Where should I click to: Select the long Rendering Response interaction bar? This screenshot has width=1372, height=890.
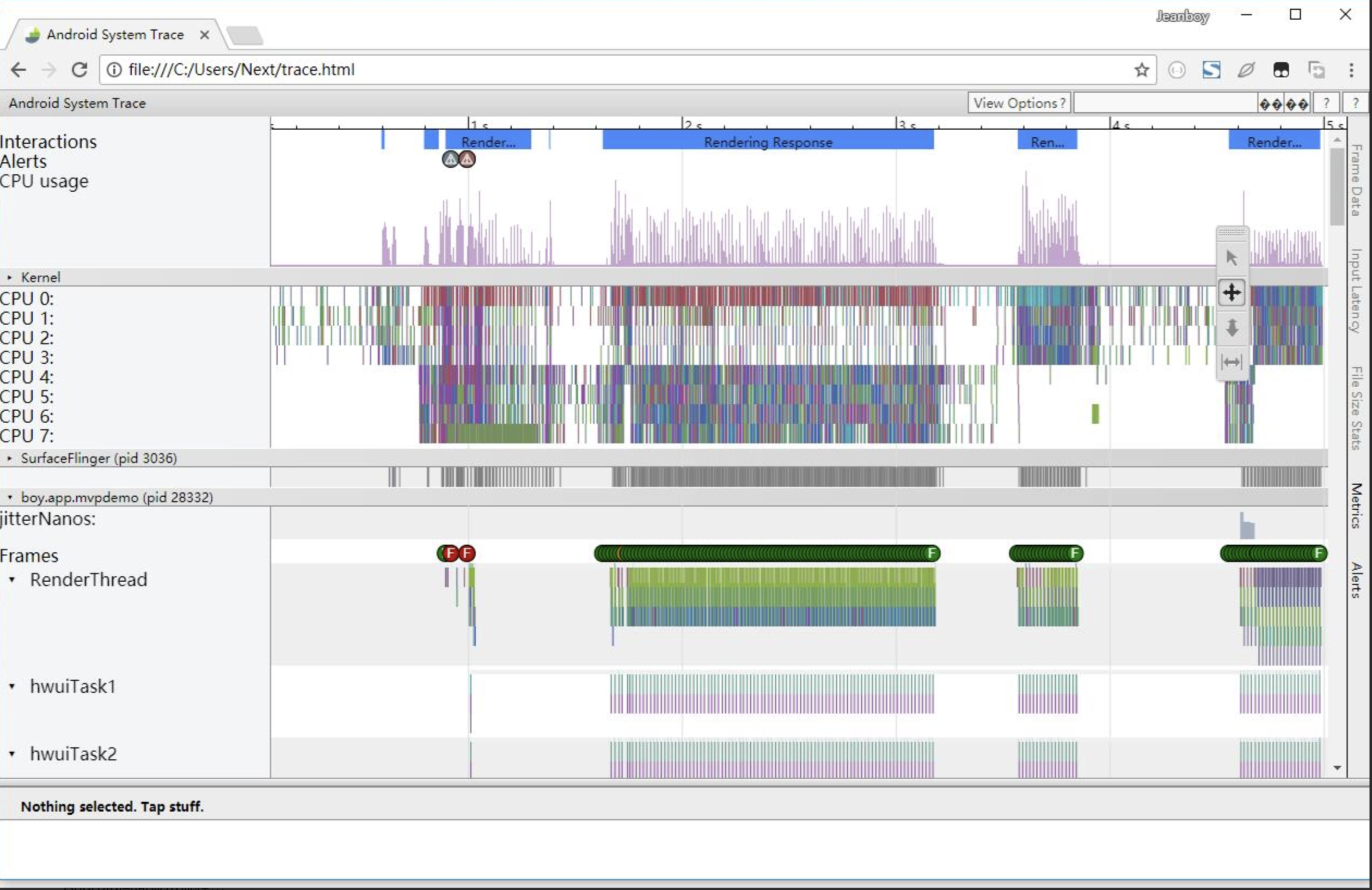point(767,142)
